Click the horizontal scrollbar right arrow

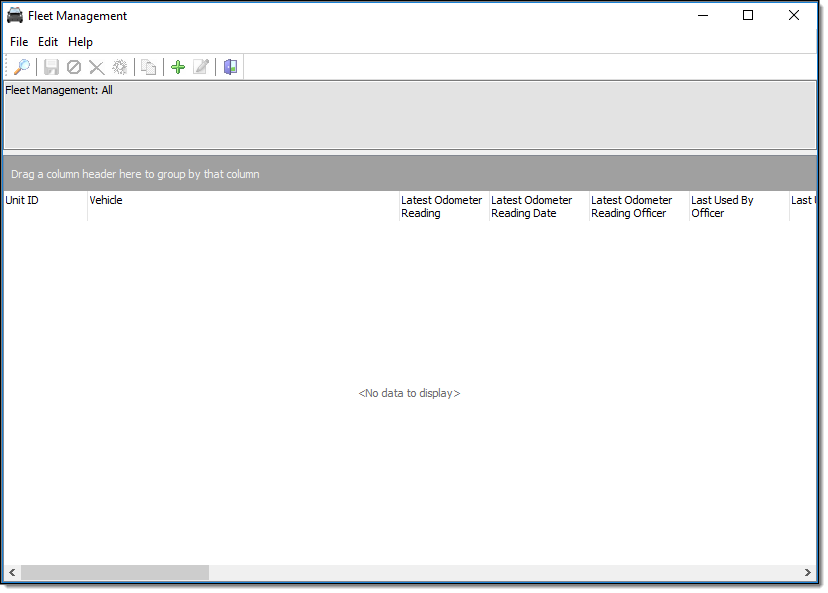click(x=808, y=573)
